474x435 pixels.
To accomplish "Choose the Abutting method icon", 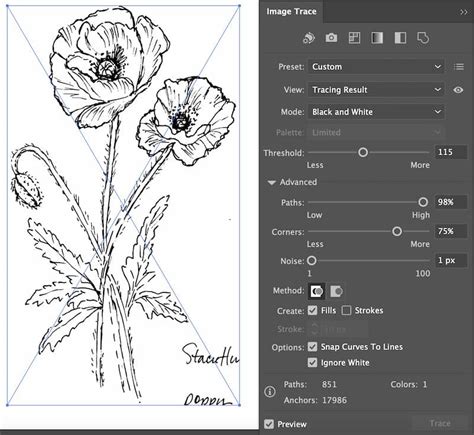I will (x=316, y=291).
